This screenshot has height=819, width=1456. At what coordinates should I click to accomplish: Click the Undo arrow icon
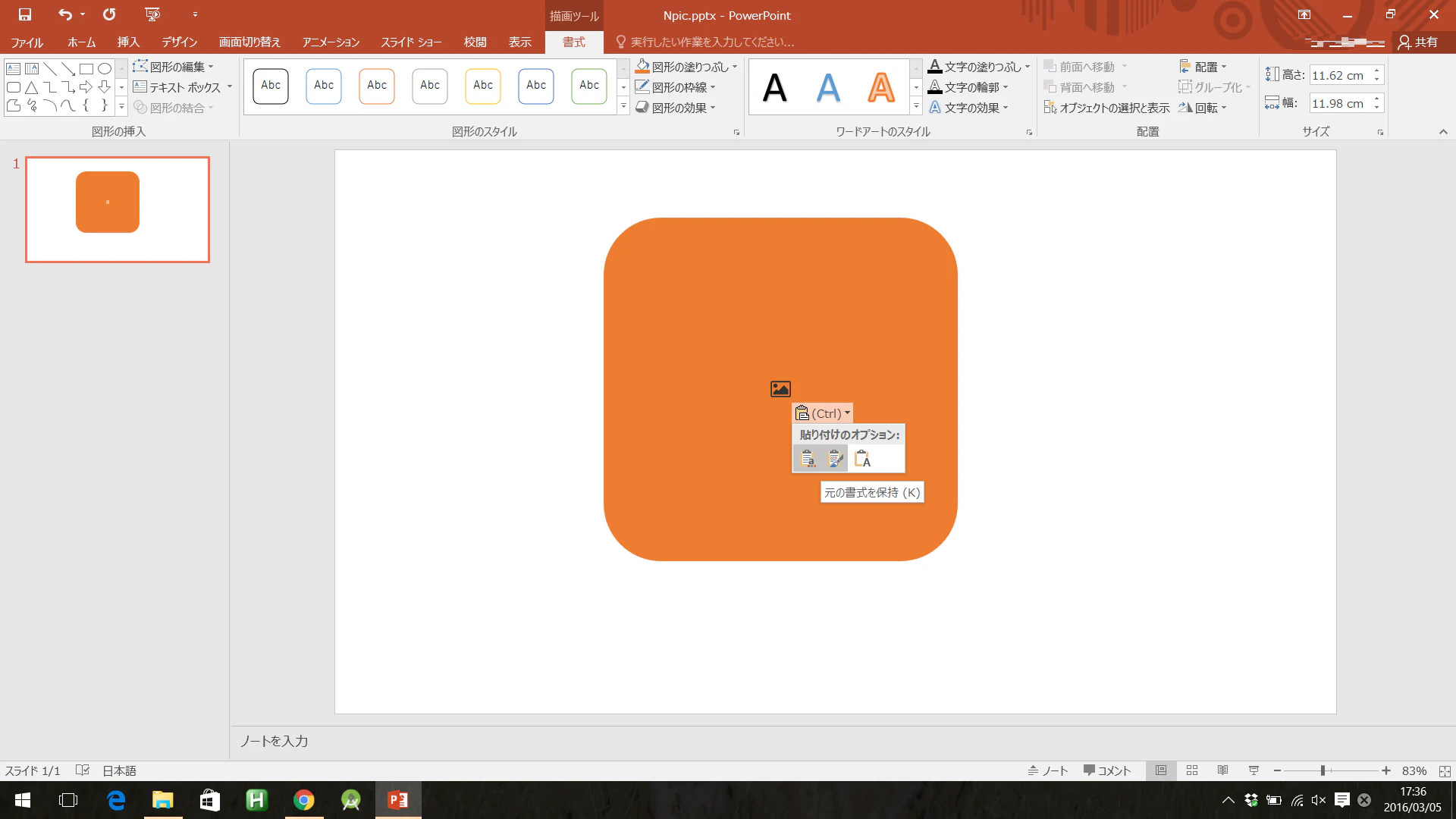(65, 14)
